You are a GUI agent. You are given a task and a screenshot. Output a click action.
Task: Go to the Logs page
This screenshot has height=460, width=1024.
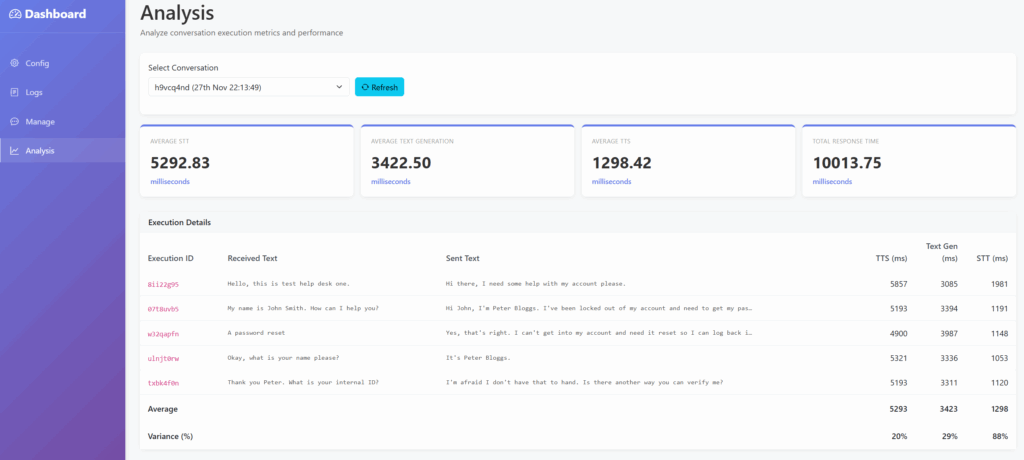34,92
